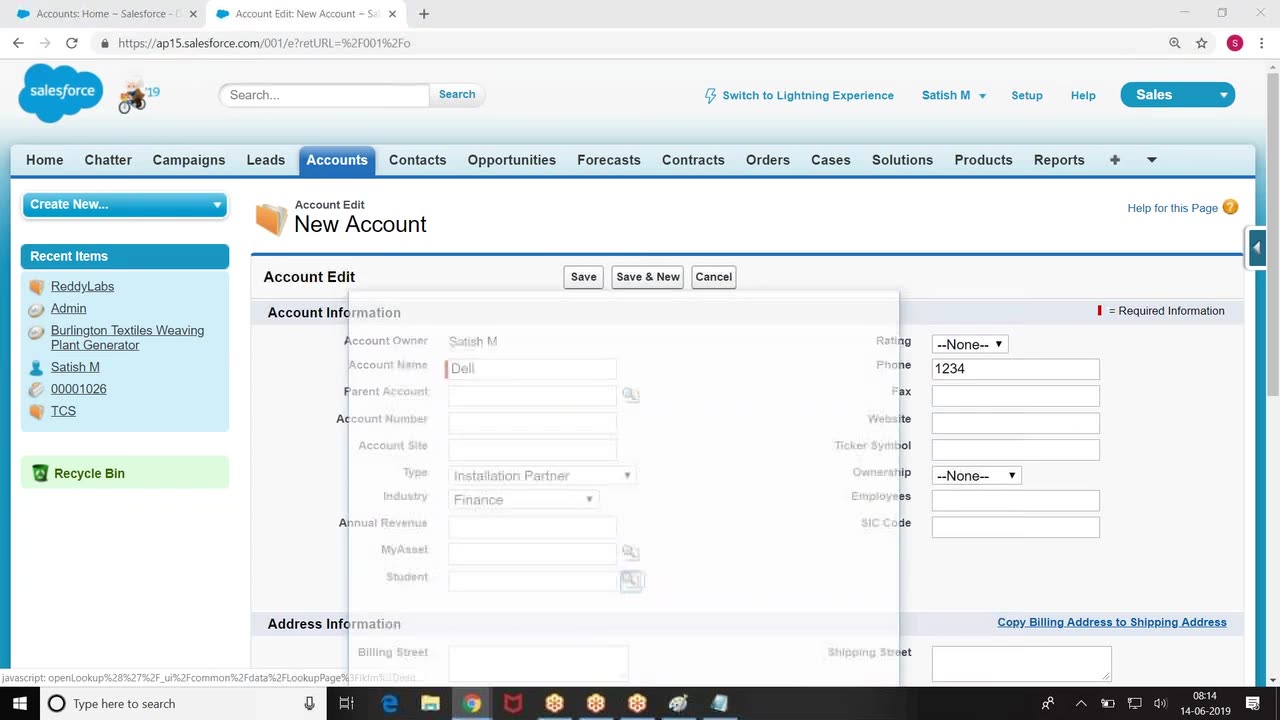Open the Contacts tab
This screenshot has width=1280, height=720.
click(x=417, y=160)
